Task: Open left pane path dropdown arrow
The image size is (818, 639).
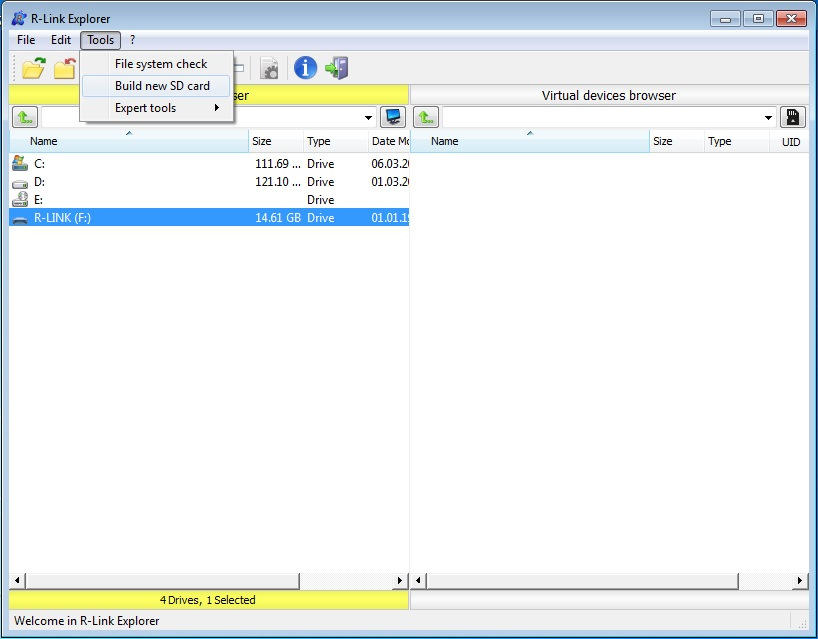Action: click(368, 118)
